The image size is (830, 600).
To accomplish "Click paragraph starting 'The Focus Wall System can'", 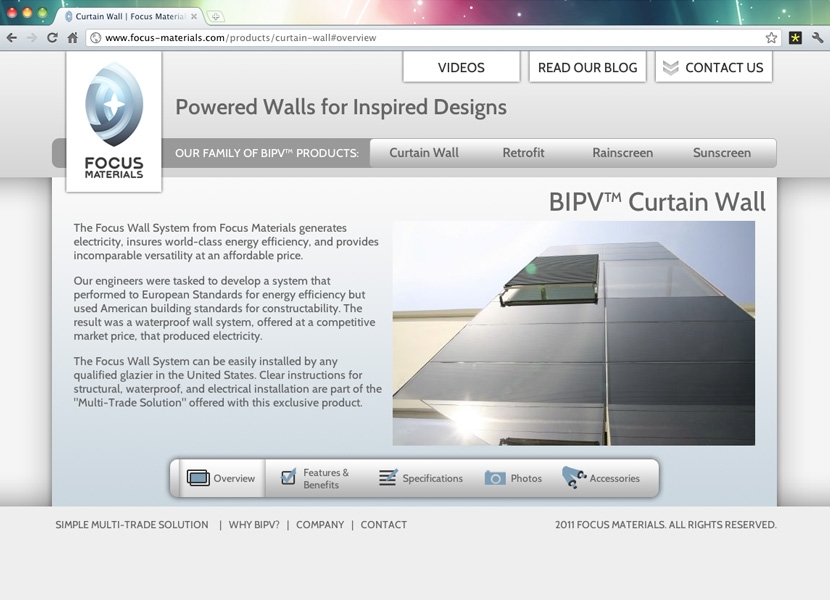I will tap(228, 382).
